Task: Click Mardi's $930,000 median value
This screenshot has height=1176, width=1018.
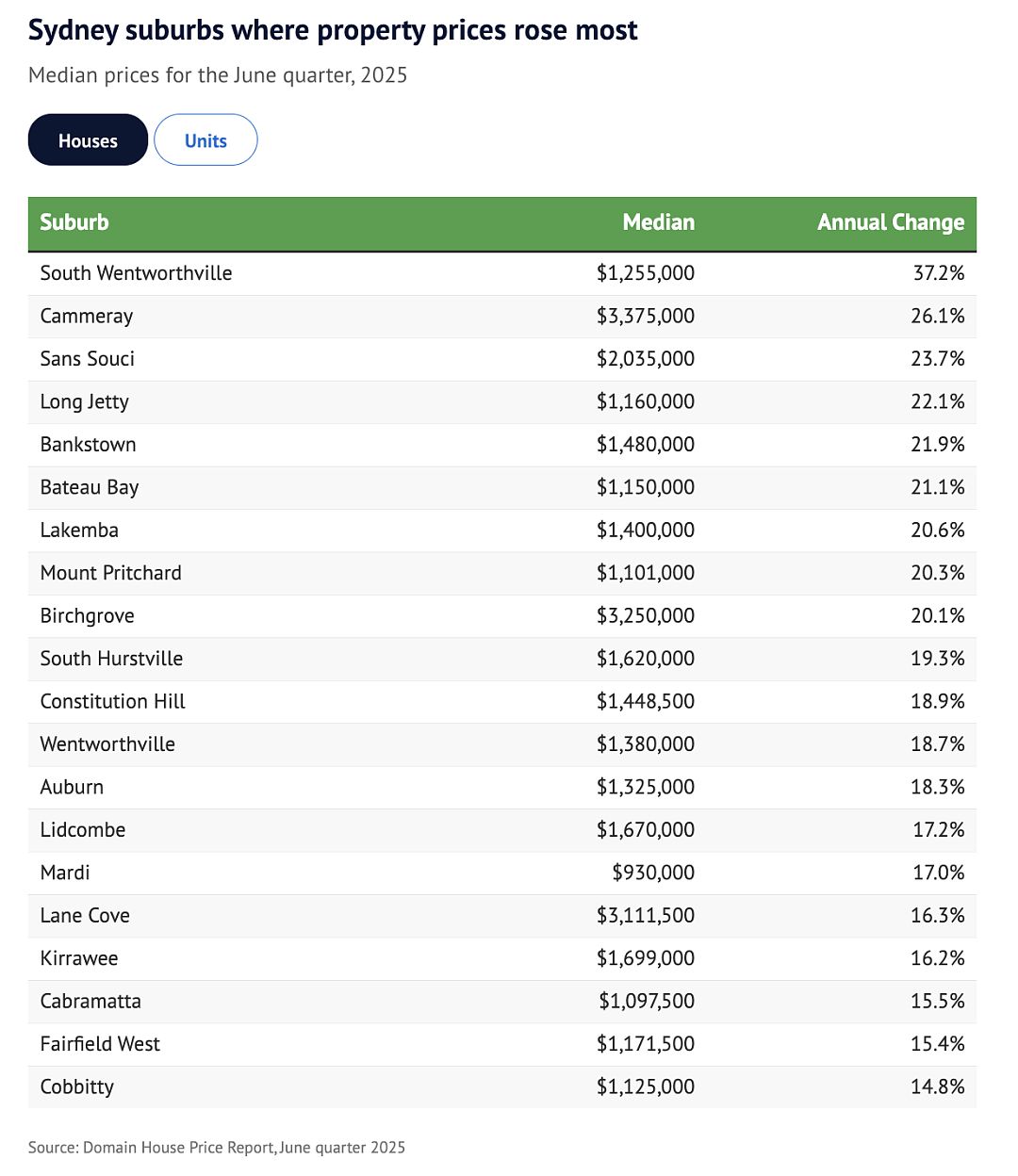Action: [x=653, y=873]
